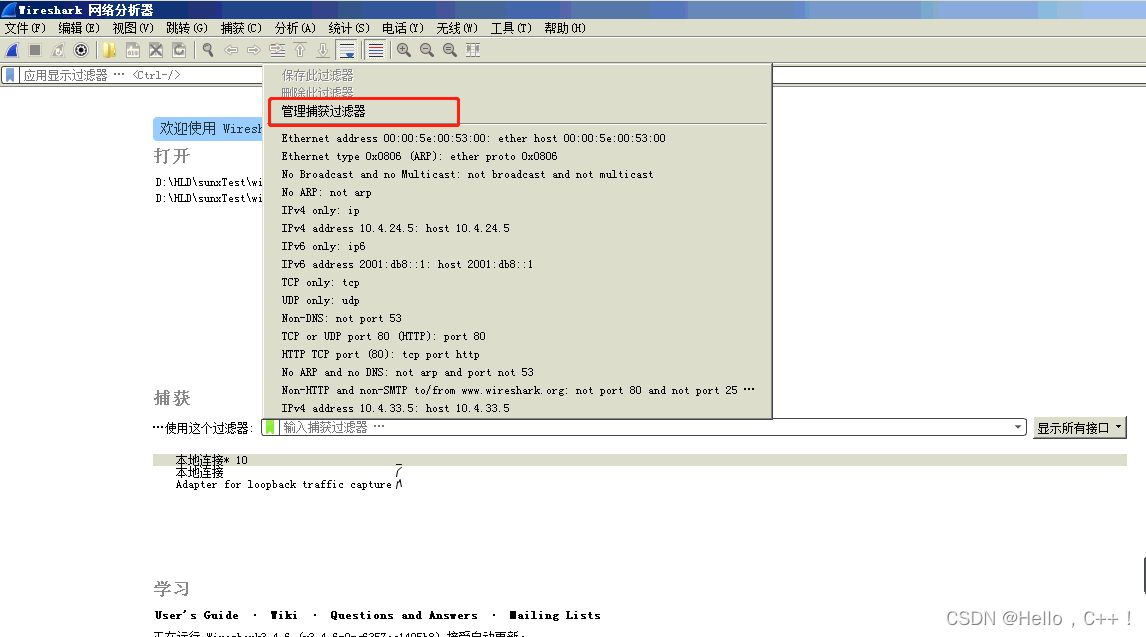
Task: Open 无线(W) menu
Action: point(458,28)
